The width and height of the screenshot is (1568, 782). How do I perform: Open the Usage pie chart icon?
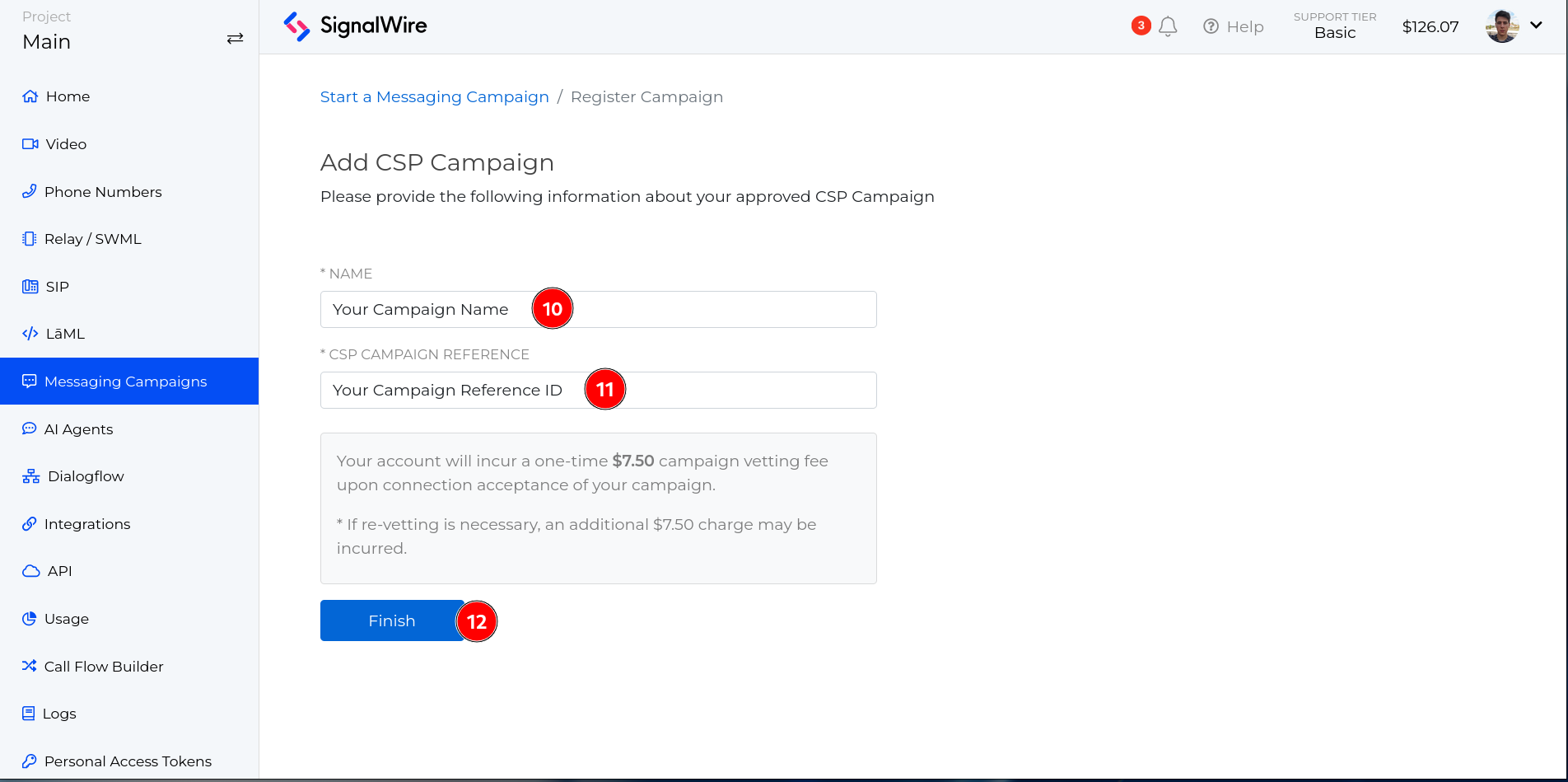[x=30, y=618]
